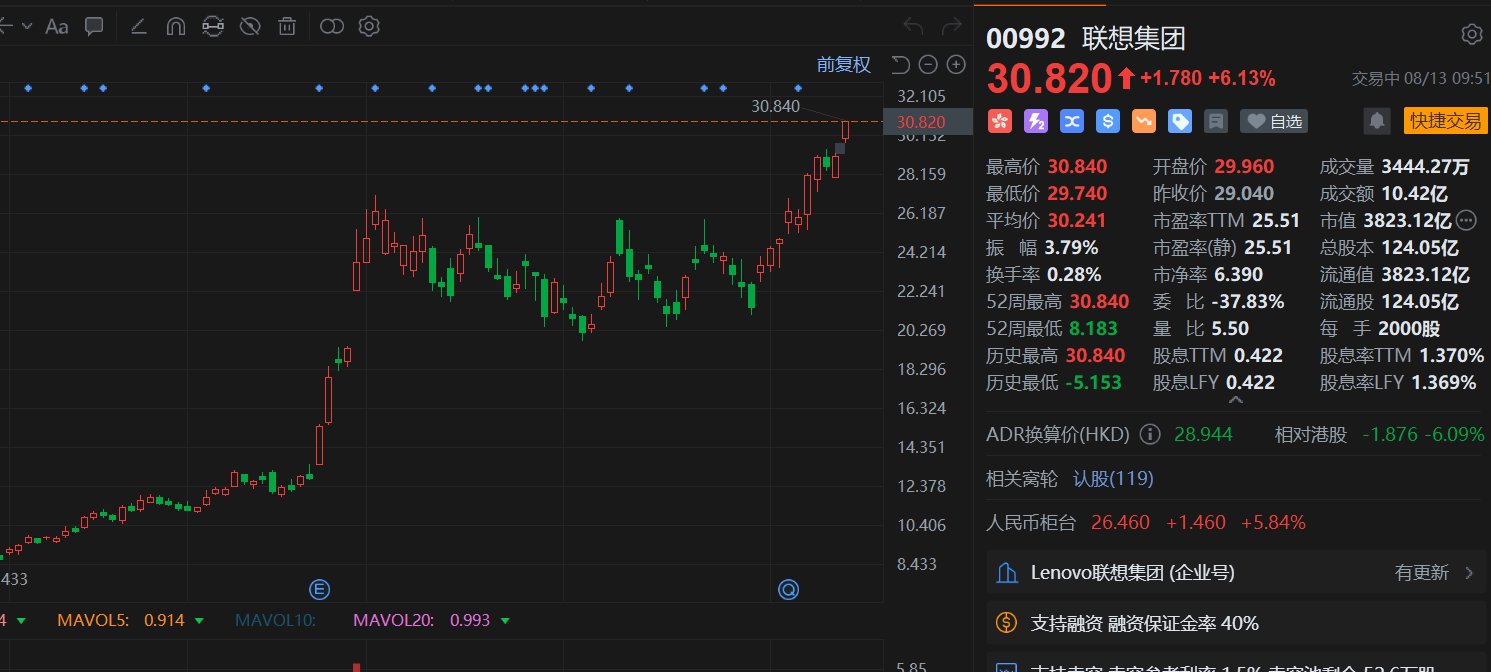The height and width of the screenshot is (672, 1491).
Task: Click the orange downtrend short-selling icon
Action: click(x=1143, y=121)
